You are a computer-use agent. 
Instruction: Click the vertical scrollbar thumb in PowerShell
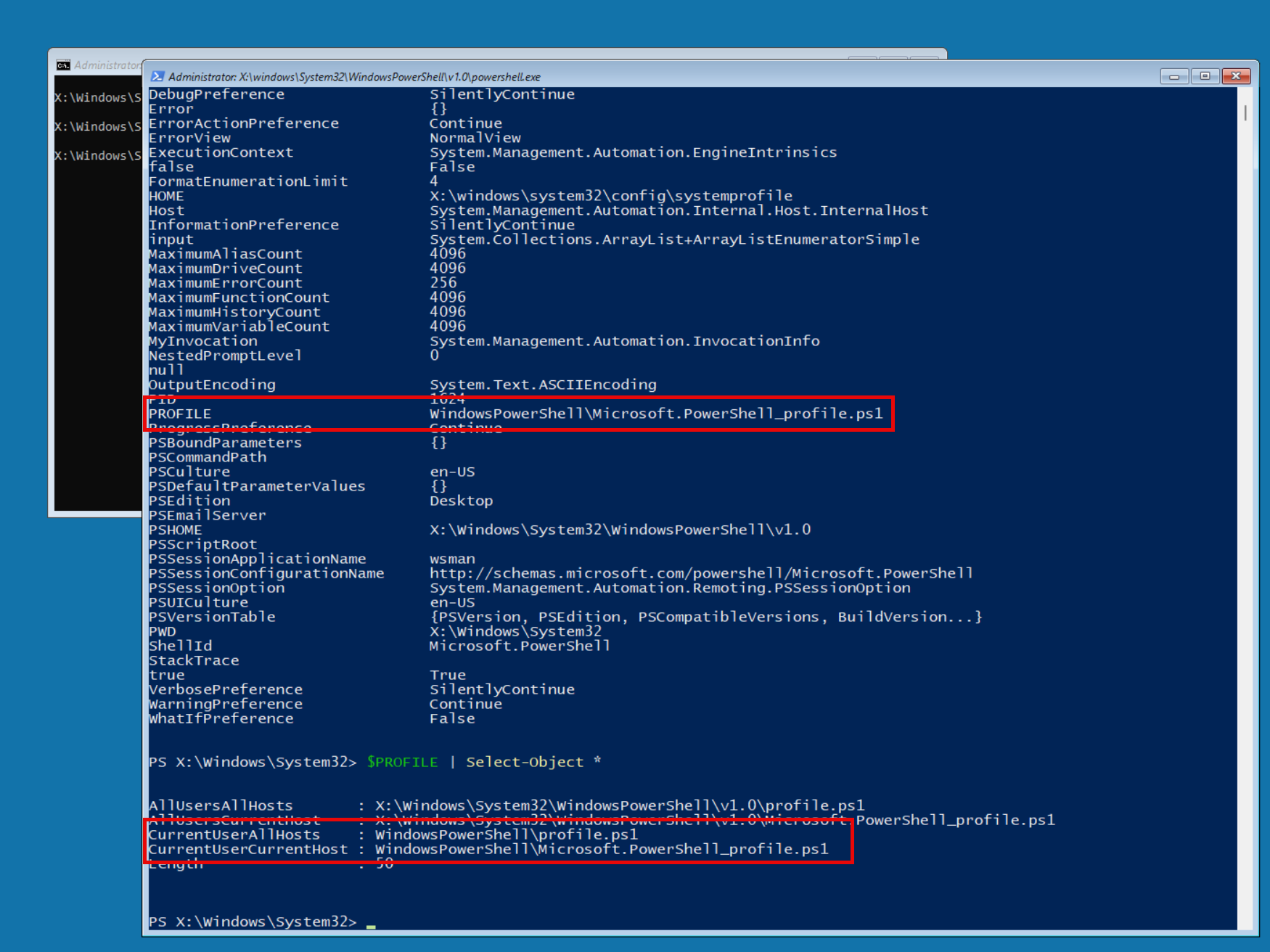(x=1245, y=113)
